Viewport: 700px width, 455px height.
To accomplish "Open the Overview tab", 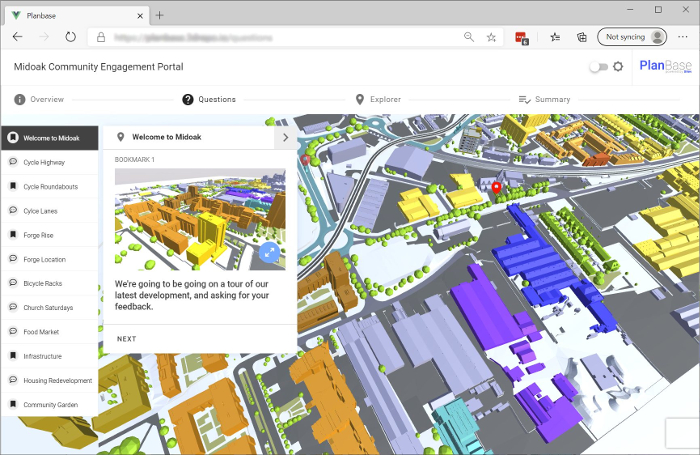I will tap(40, 100).
